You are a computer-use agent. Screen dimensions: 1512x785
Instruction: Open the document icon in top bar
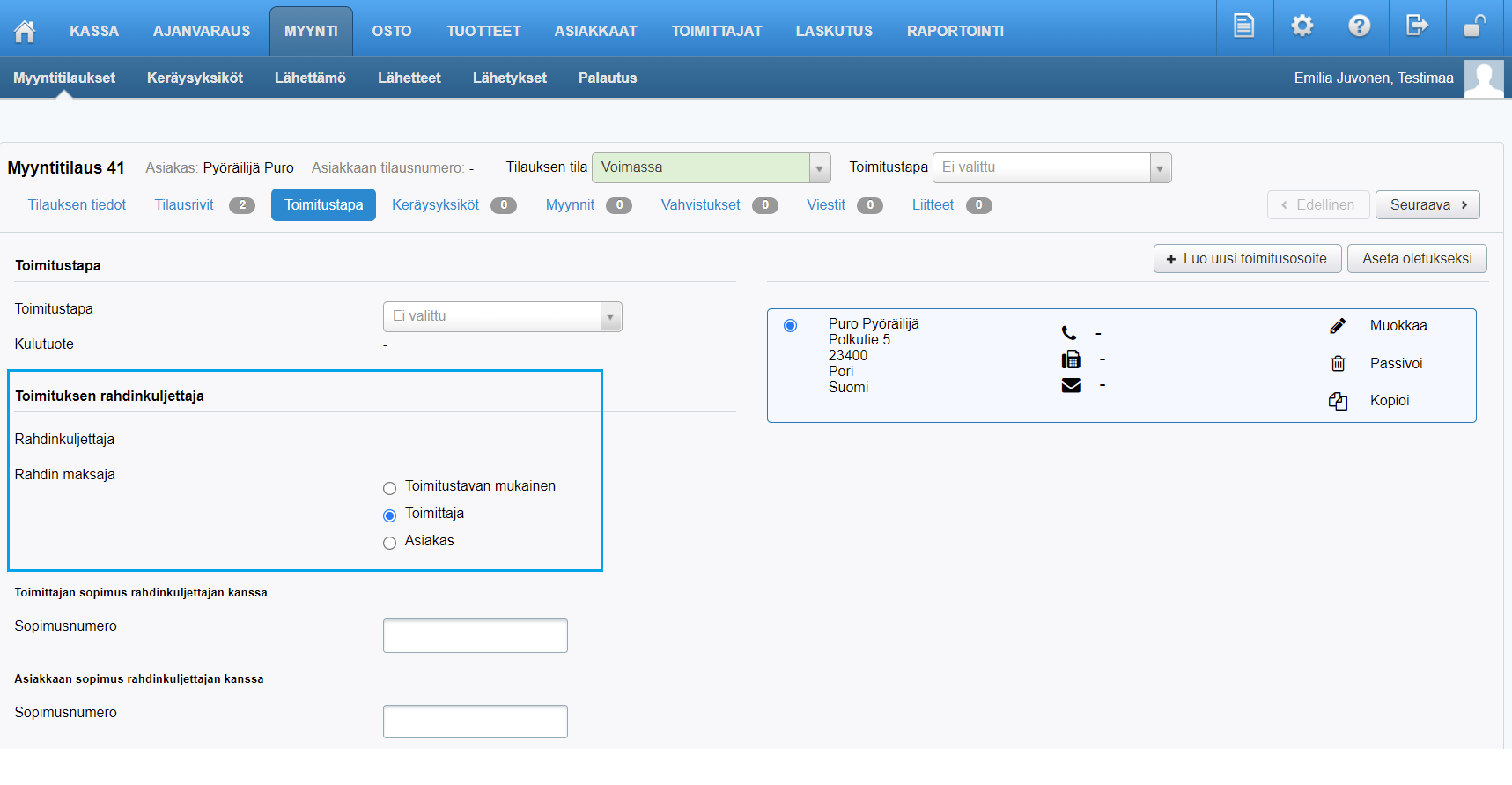[x=1243, y=26]
